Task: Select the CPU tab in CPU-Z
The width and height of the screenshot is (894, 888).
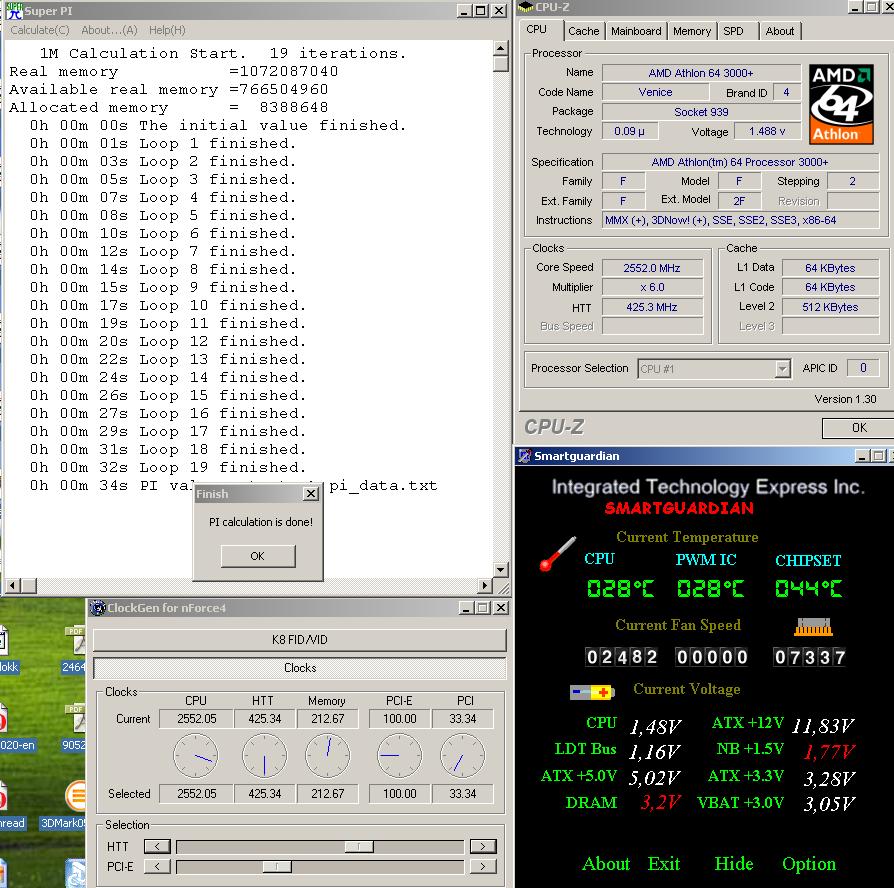Action: coord(537,30)
